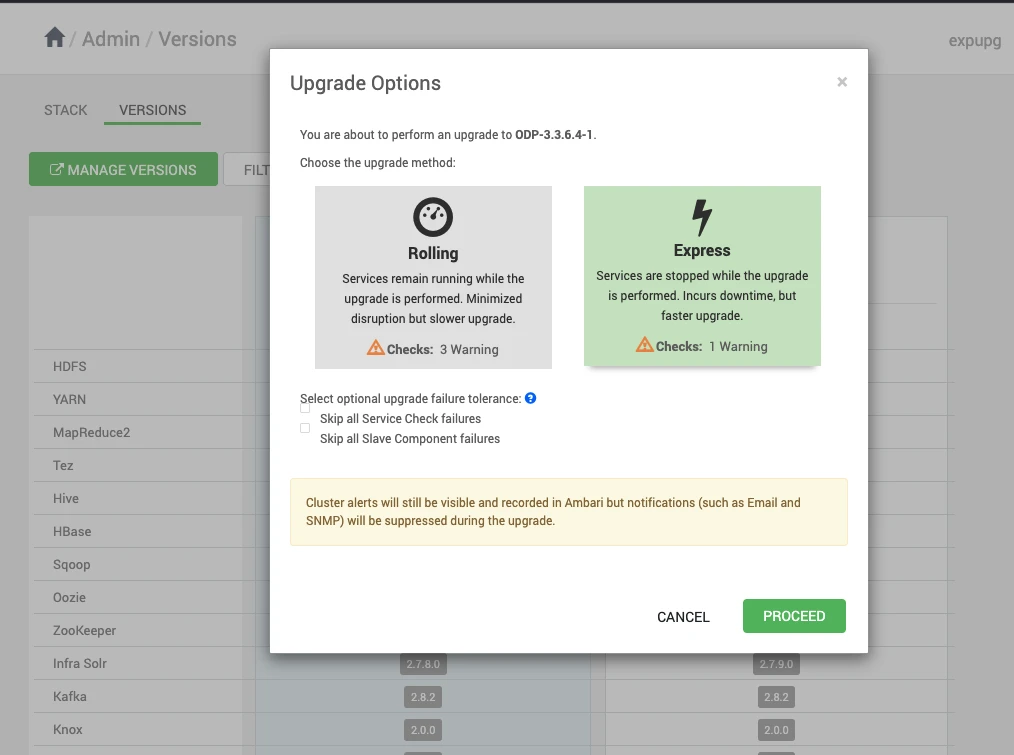Click the YARN service row
The height and width of the screenshot is (755, 1014).
tap(138, 399)
